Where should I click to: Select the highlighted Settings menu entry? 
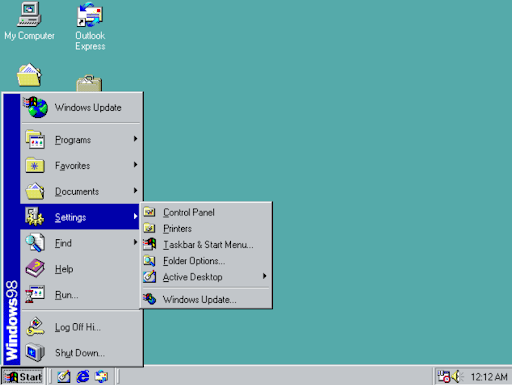pos(80,217)
